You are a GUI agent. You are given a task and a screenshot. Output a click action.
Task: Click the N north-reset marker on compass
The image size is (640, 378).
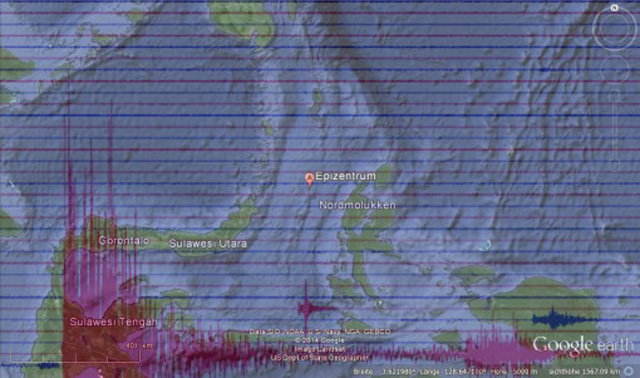(x=614, y=8)
